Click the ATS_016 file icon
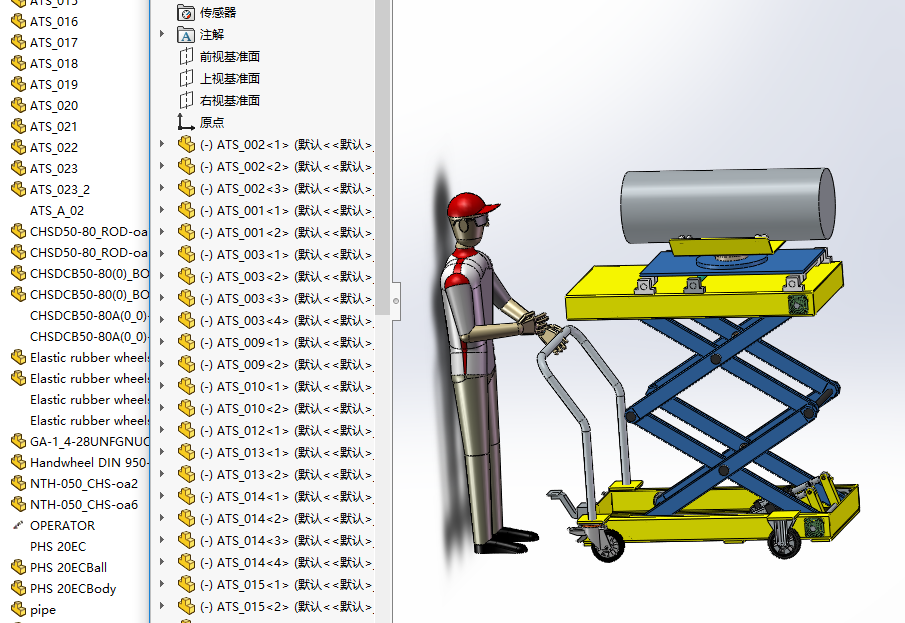905x623 pixels. (x=18, y=21)
